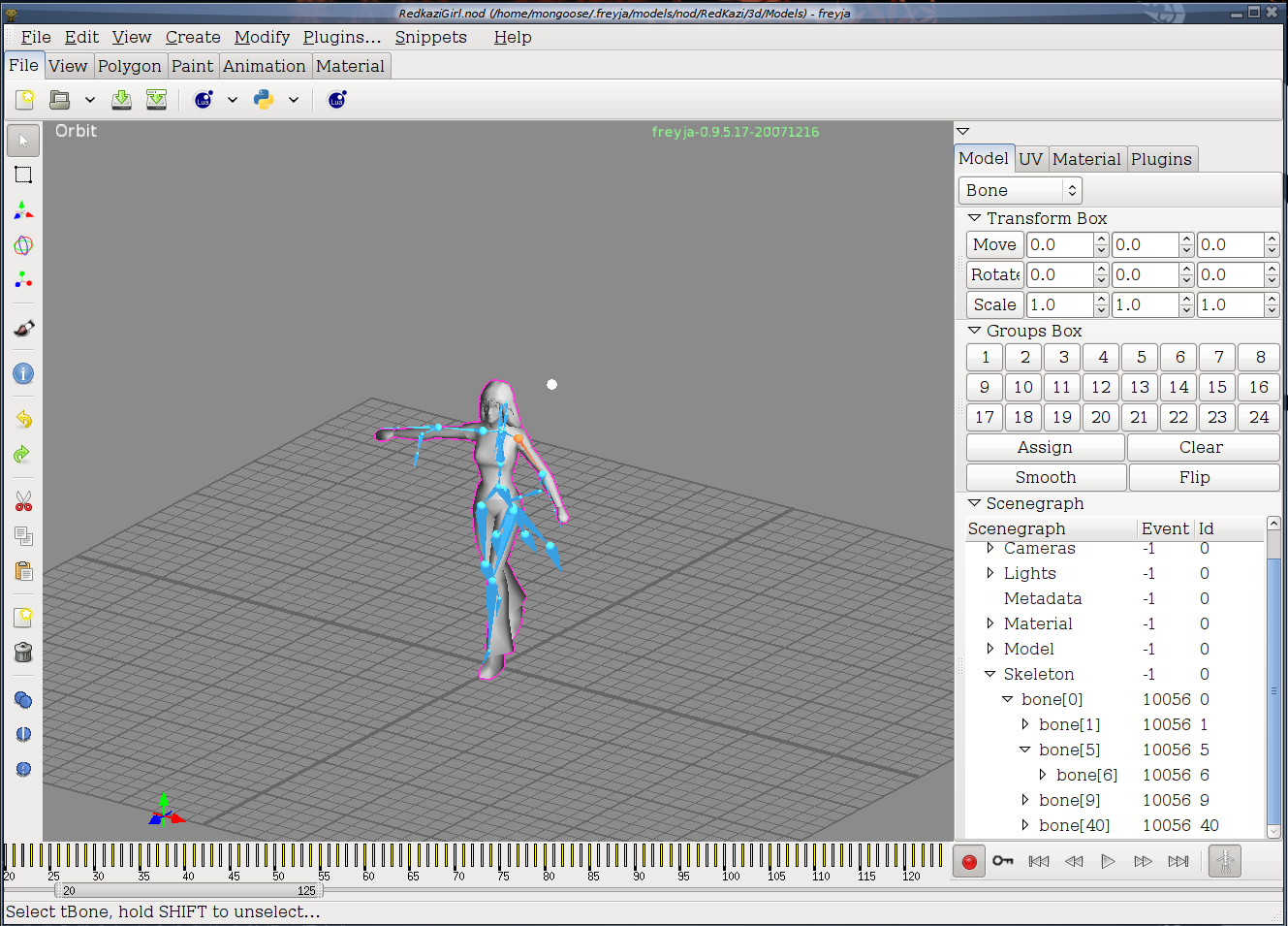Screen dimensions: 1288x926
Task: Select the paint brush tool
Action: pos(23,328)
